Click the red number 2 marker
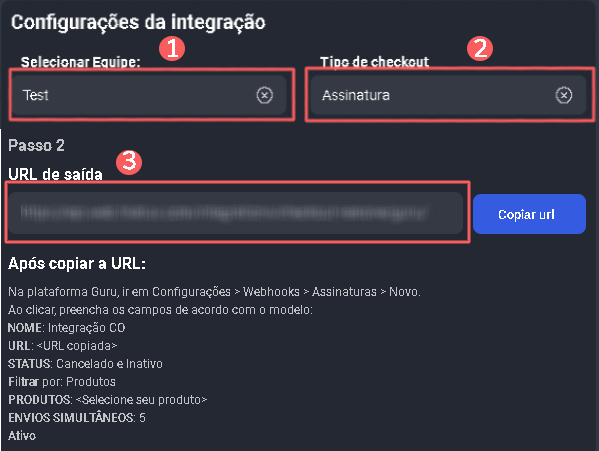 coord(480,48)
